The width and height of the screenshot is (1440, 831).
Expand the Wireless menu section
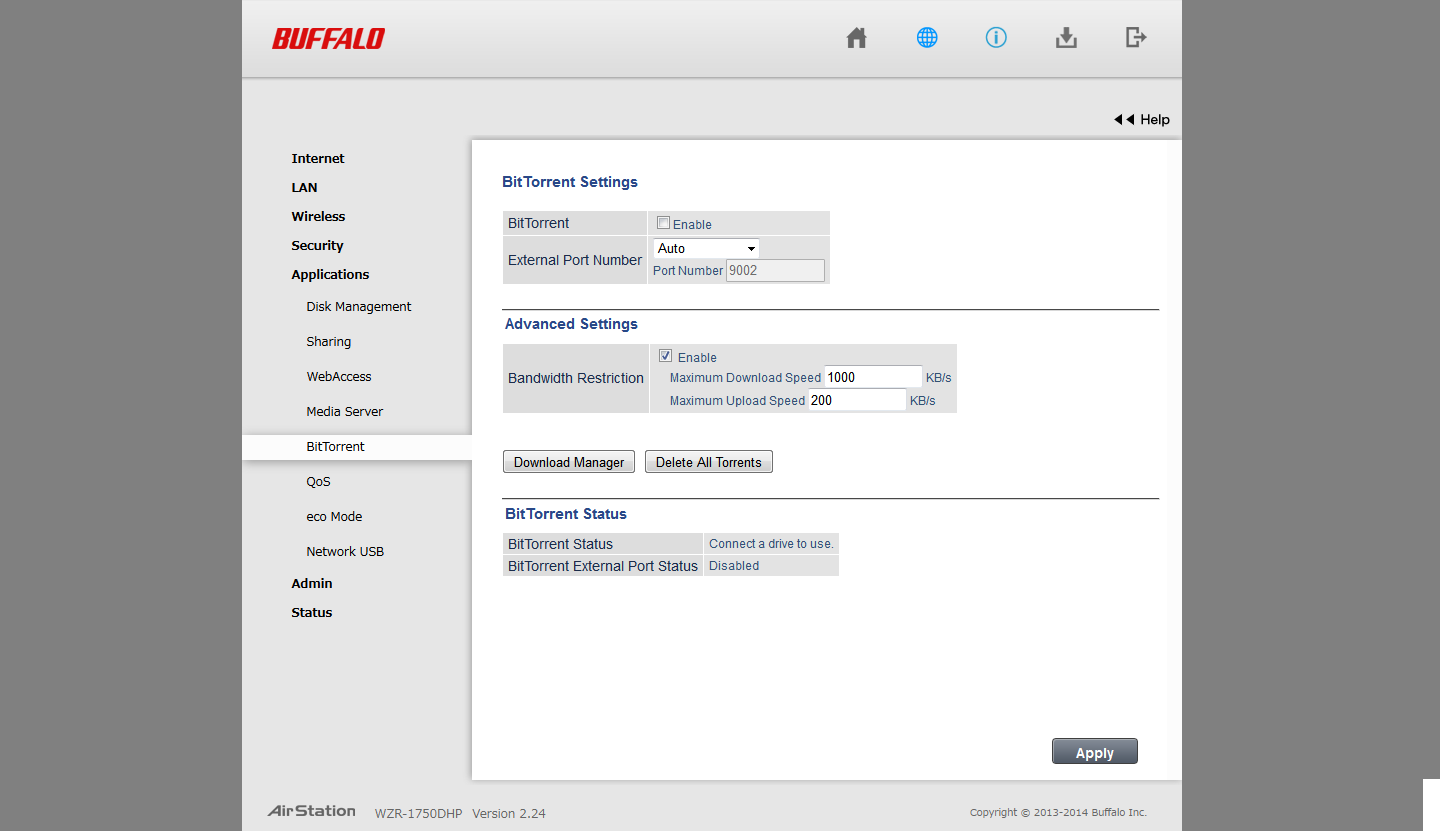click(318, 216)
